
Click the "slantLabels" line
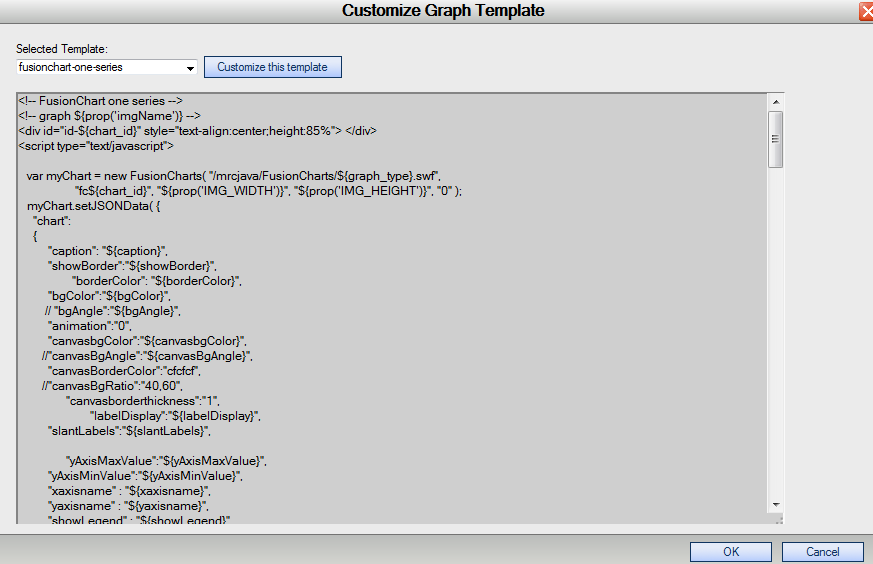pyautogui.click(x=130, y=432)
